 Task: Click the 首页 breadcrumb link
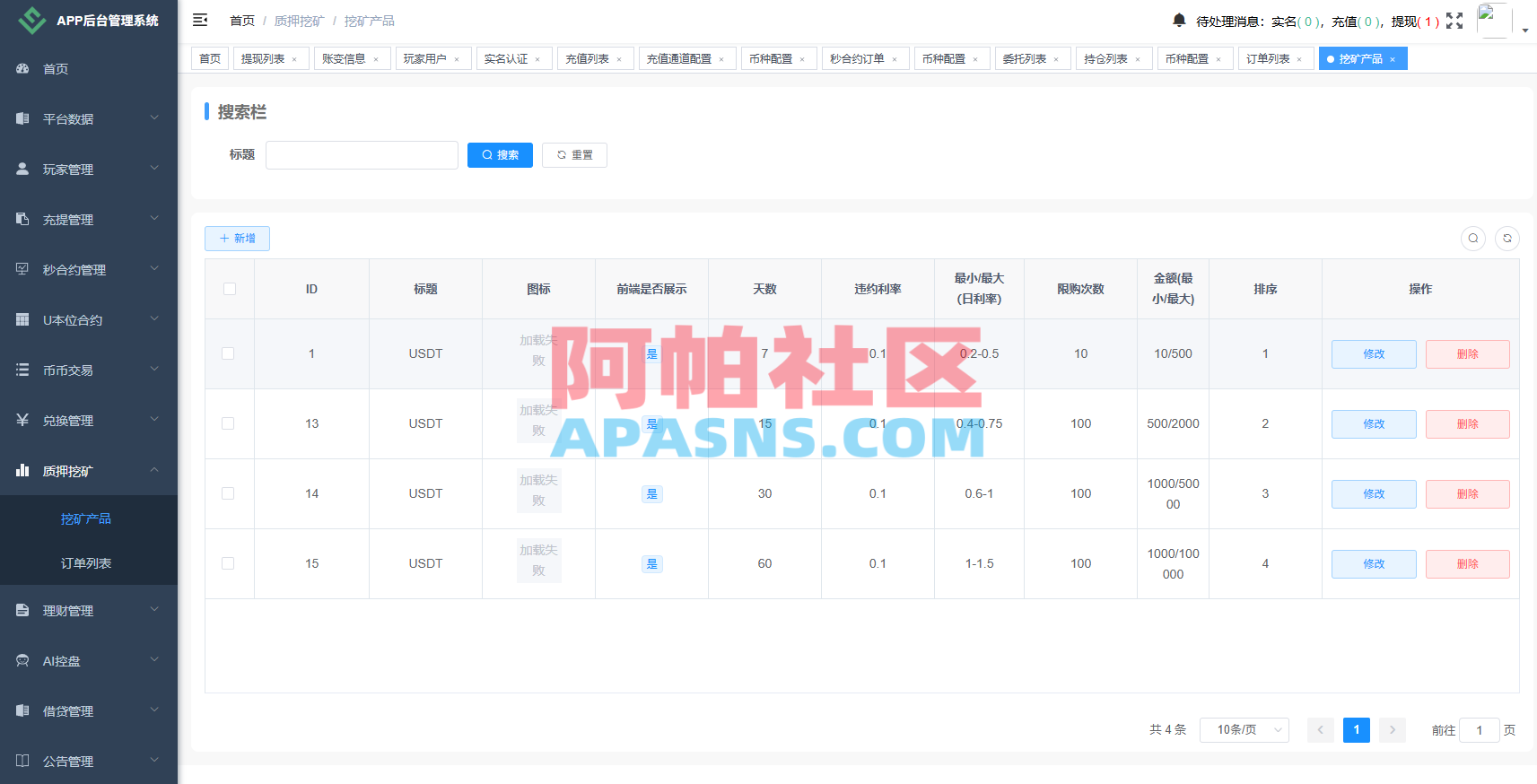[x=242, y=21]
